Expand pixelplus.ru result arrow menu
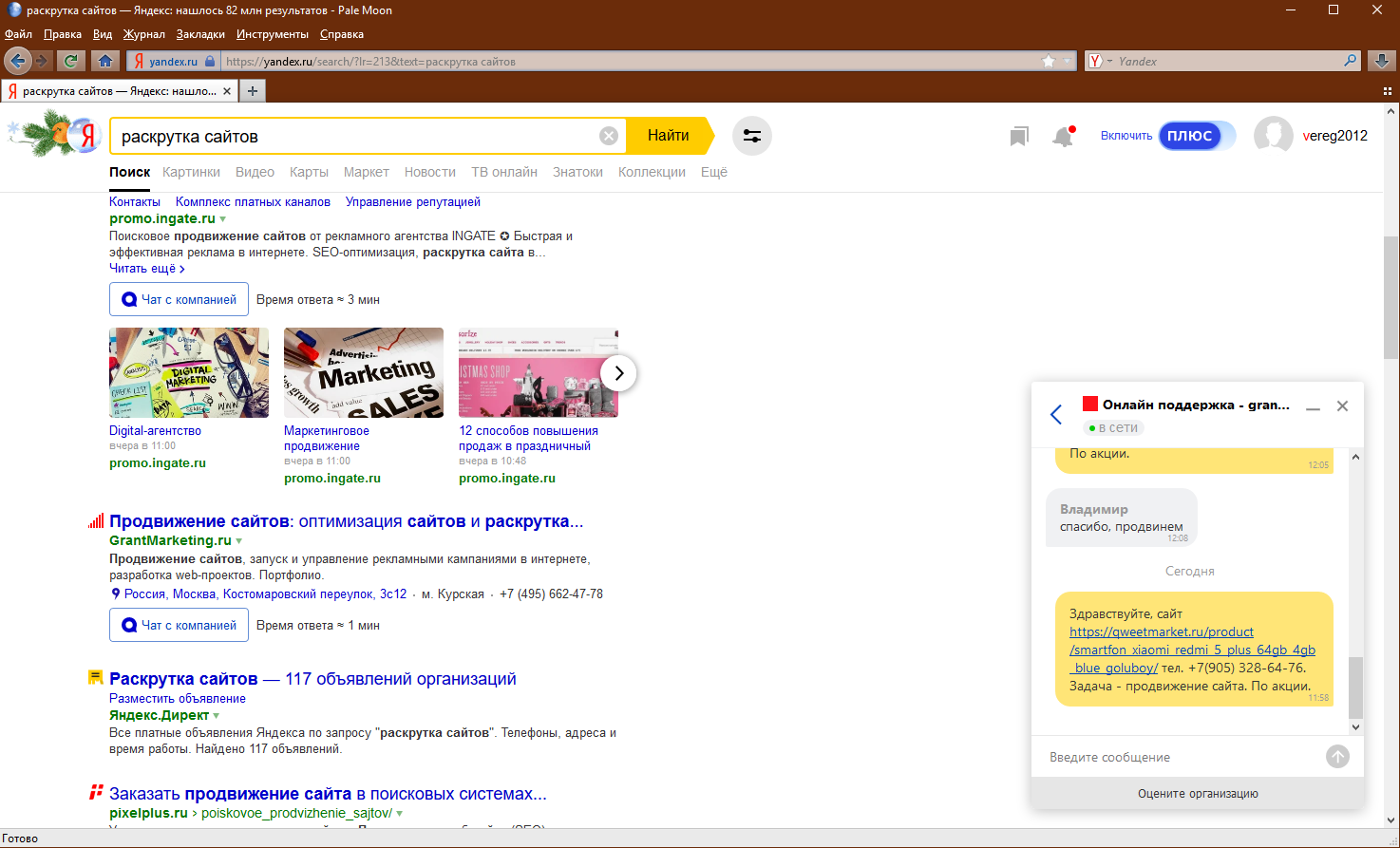 click(x=400, y=814)
